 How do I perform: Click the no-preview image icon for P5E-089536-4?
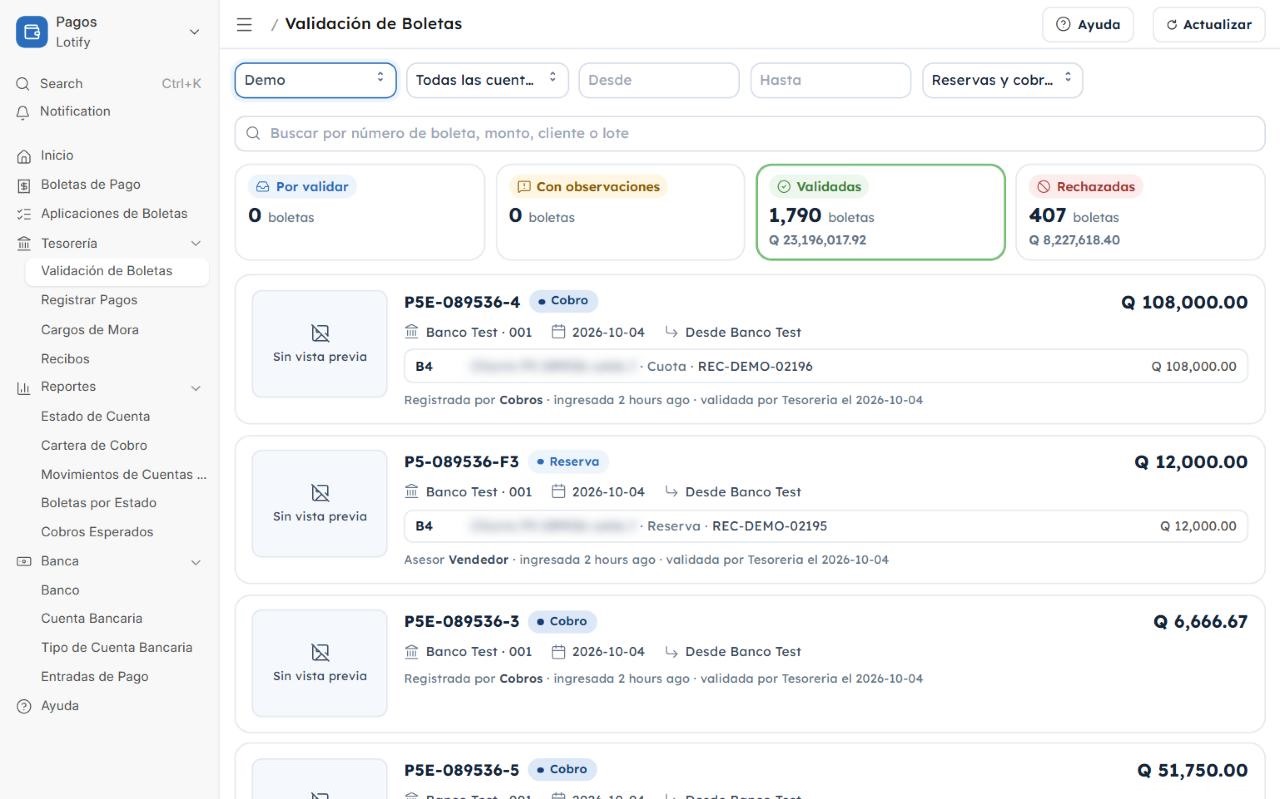point(320,333)
